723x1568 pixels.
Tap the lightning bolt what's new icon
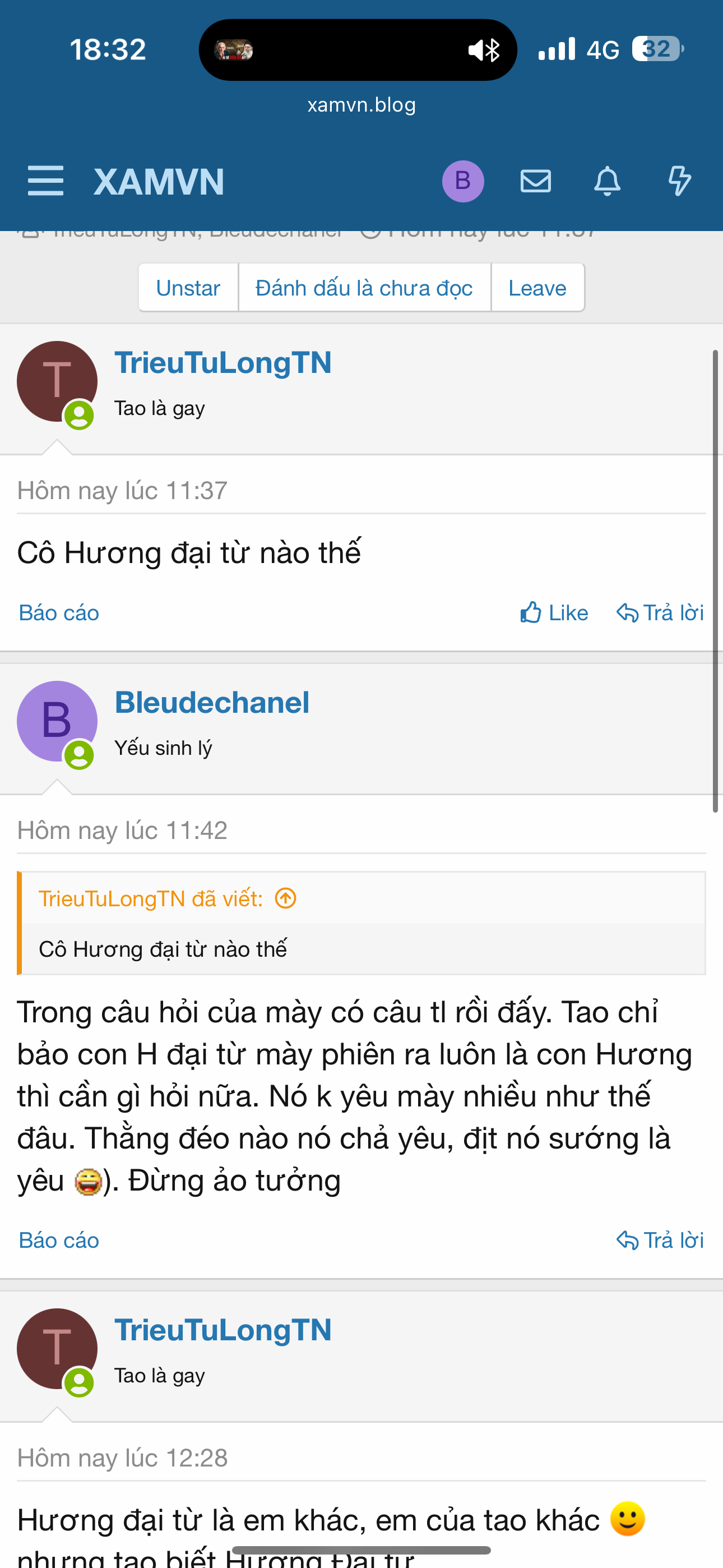(679, 181)
